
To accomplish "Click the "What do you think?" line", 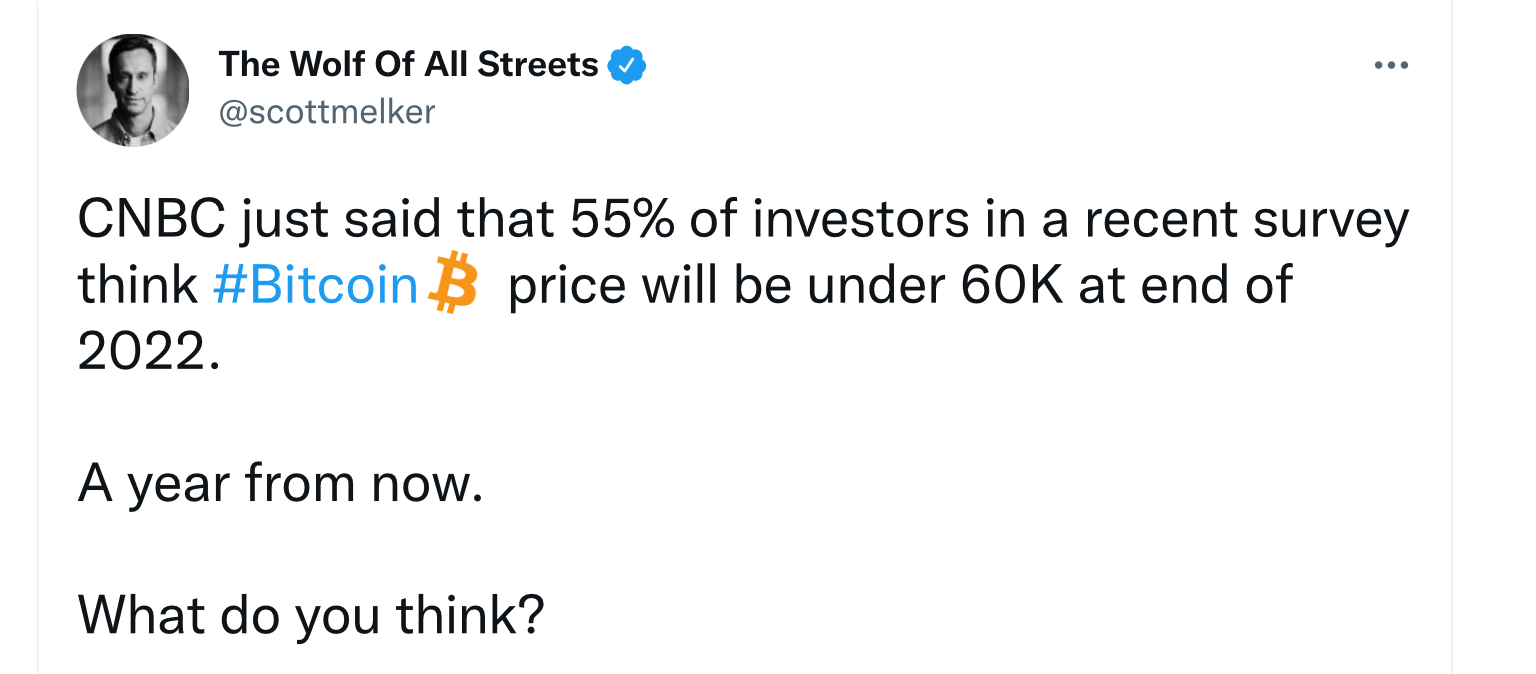I will pos(311,616).
